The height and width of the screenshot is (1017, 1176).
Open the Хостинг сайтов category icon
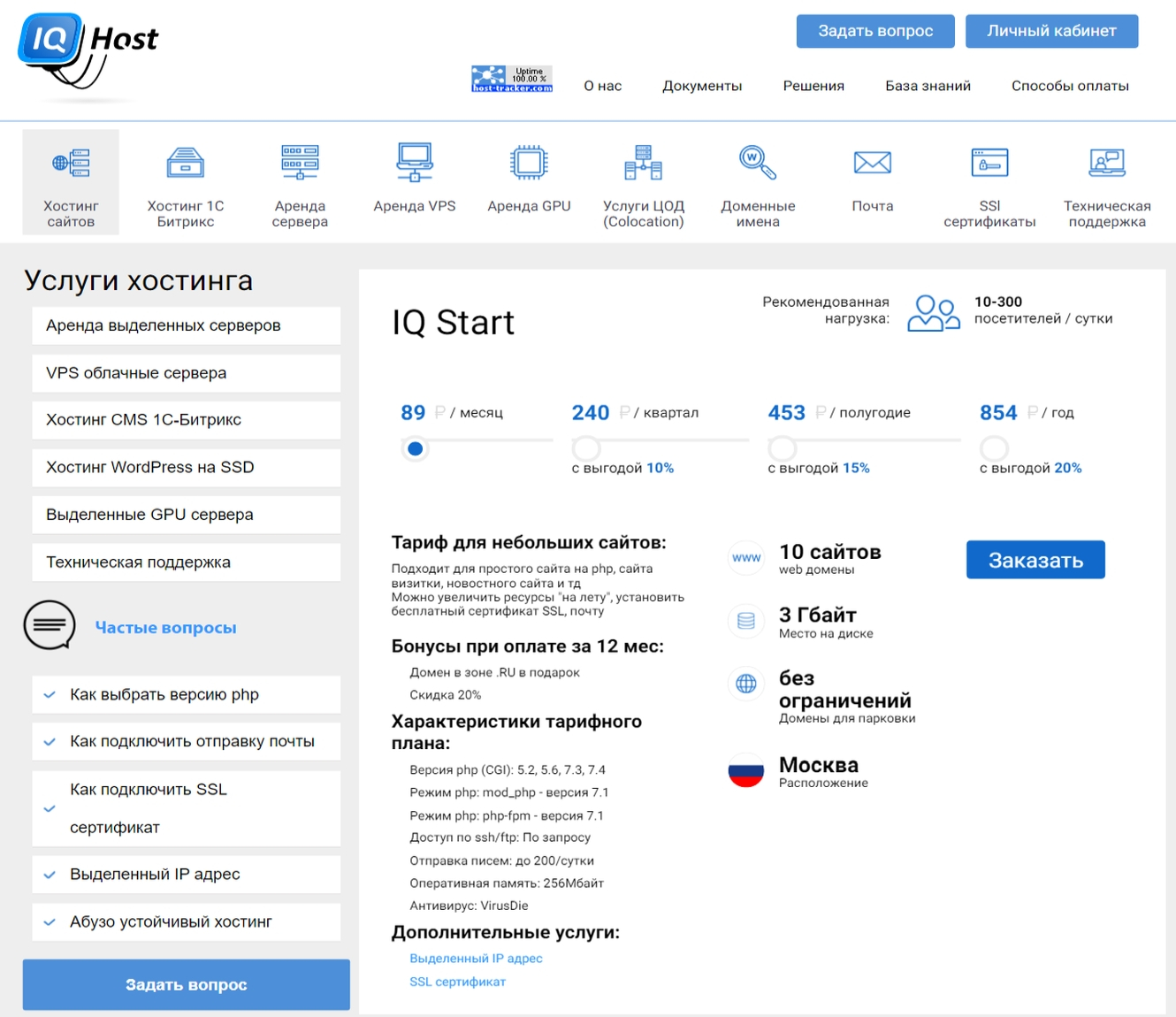click(x=71, y=163)
